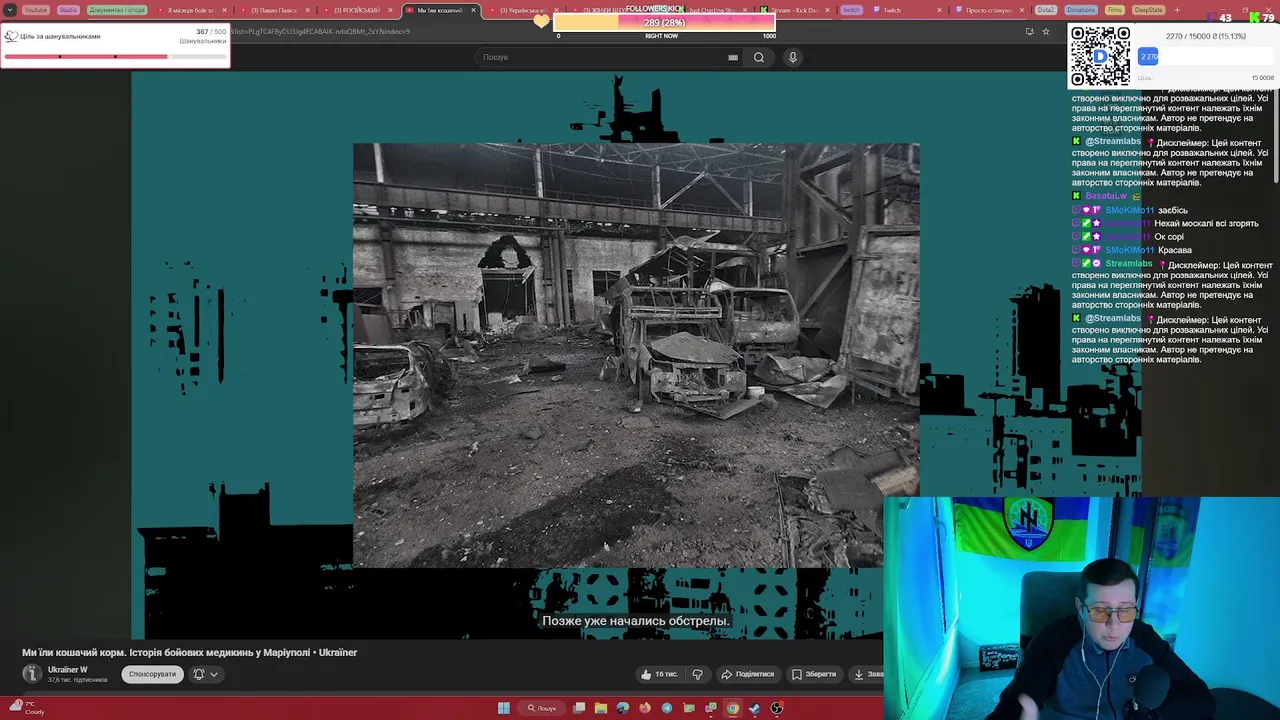
Task: Switch to the 8 місяців боїв tab
Action: [x=190, y=10]
